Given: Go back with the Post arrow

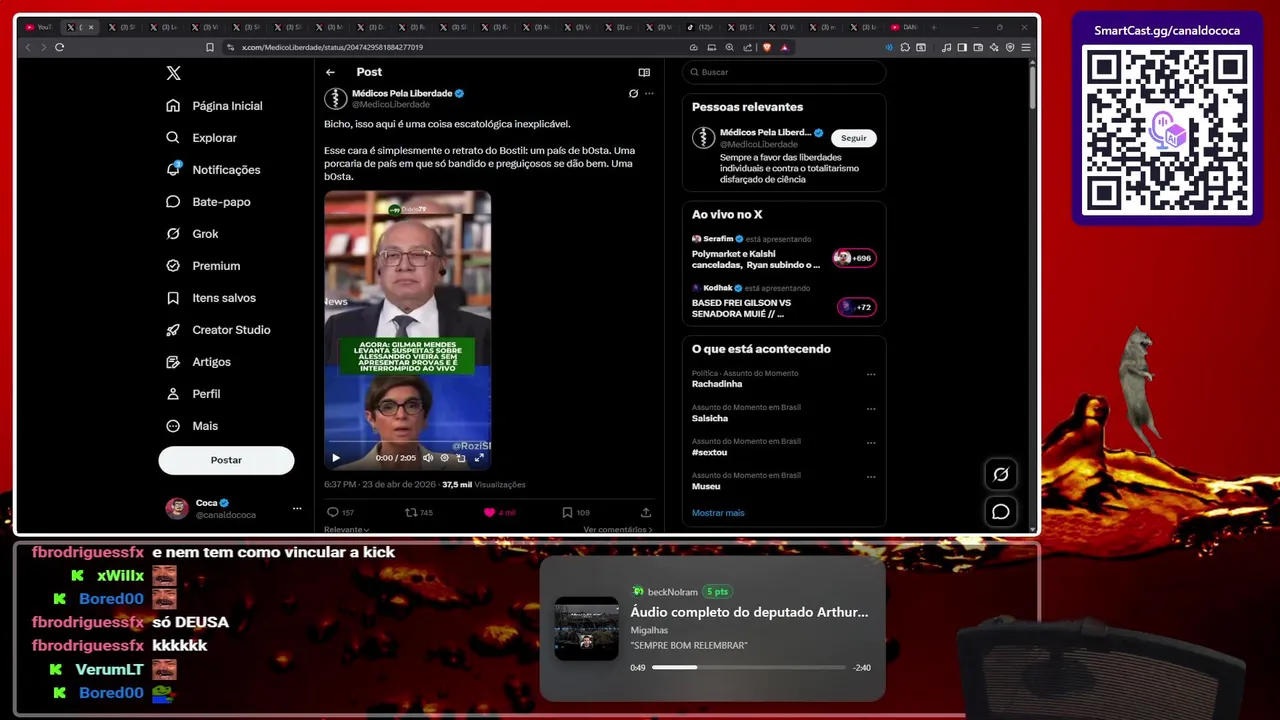Looking at the screenshot, I should tap(330, 72).
